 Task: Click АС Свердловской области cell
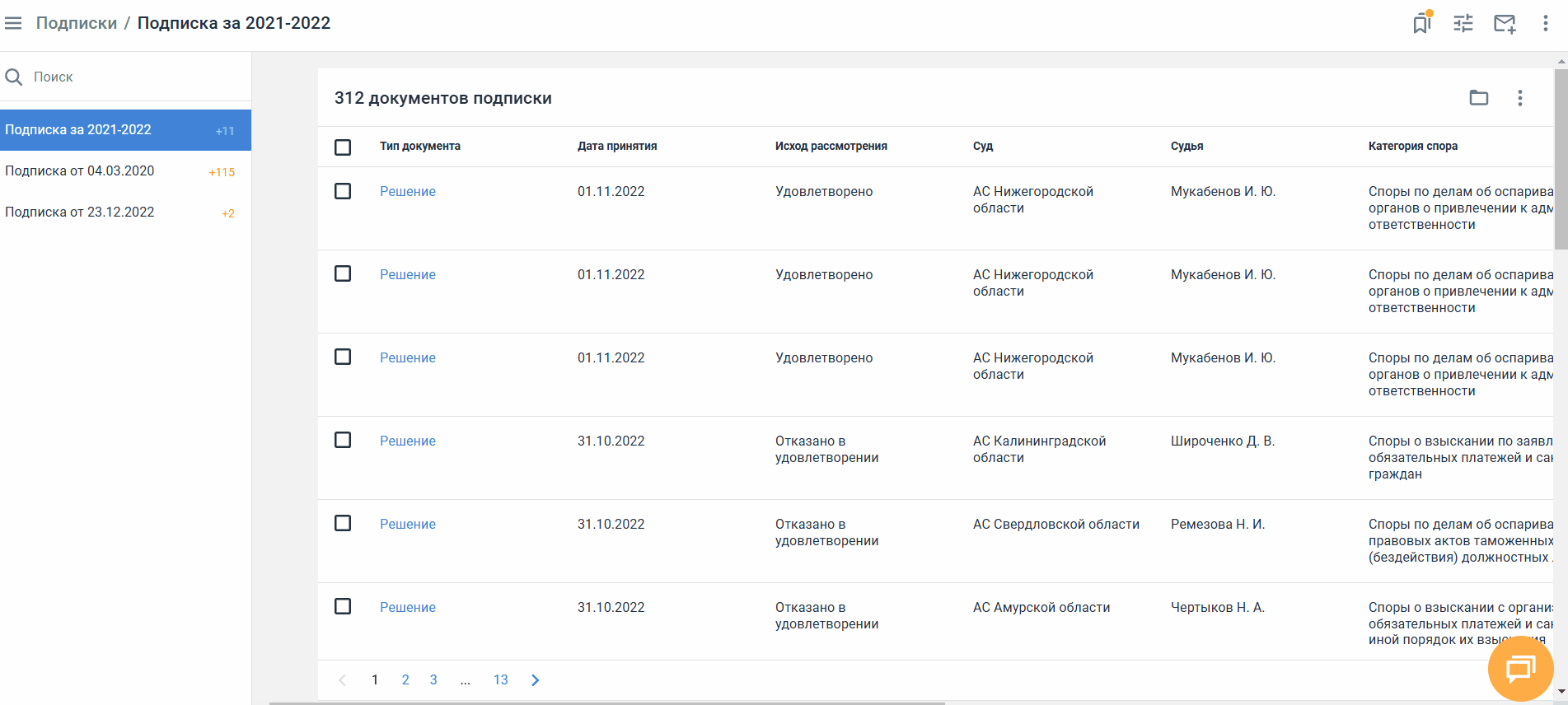click(x=1056, y=524)
